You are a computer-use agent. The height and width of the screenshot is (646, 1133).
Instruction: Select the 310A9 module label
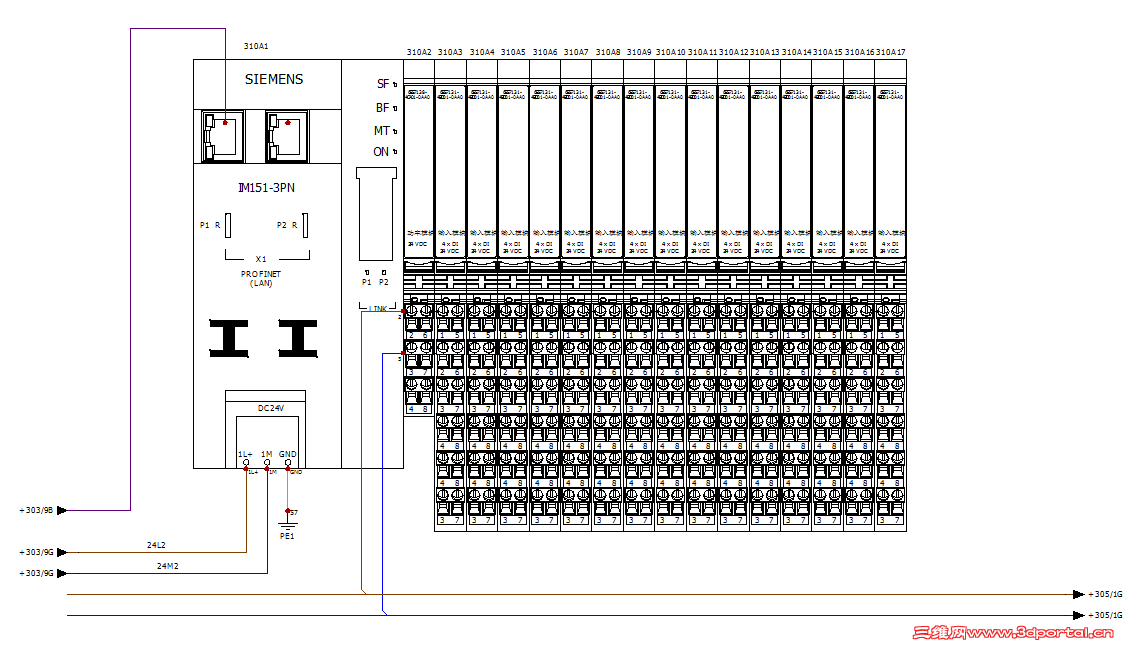[x=640, y=51]
